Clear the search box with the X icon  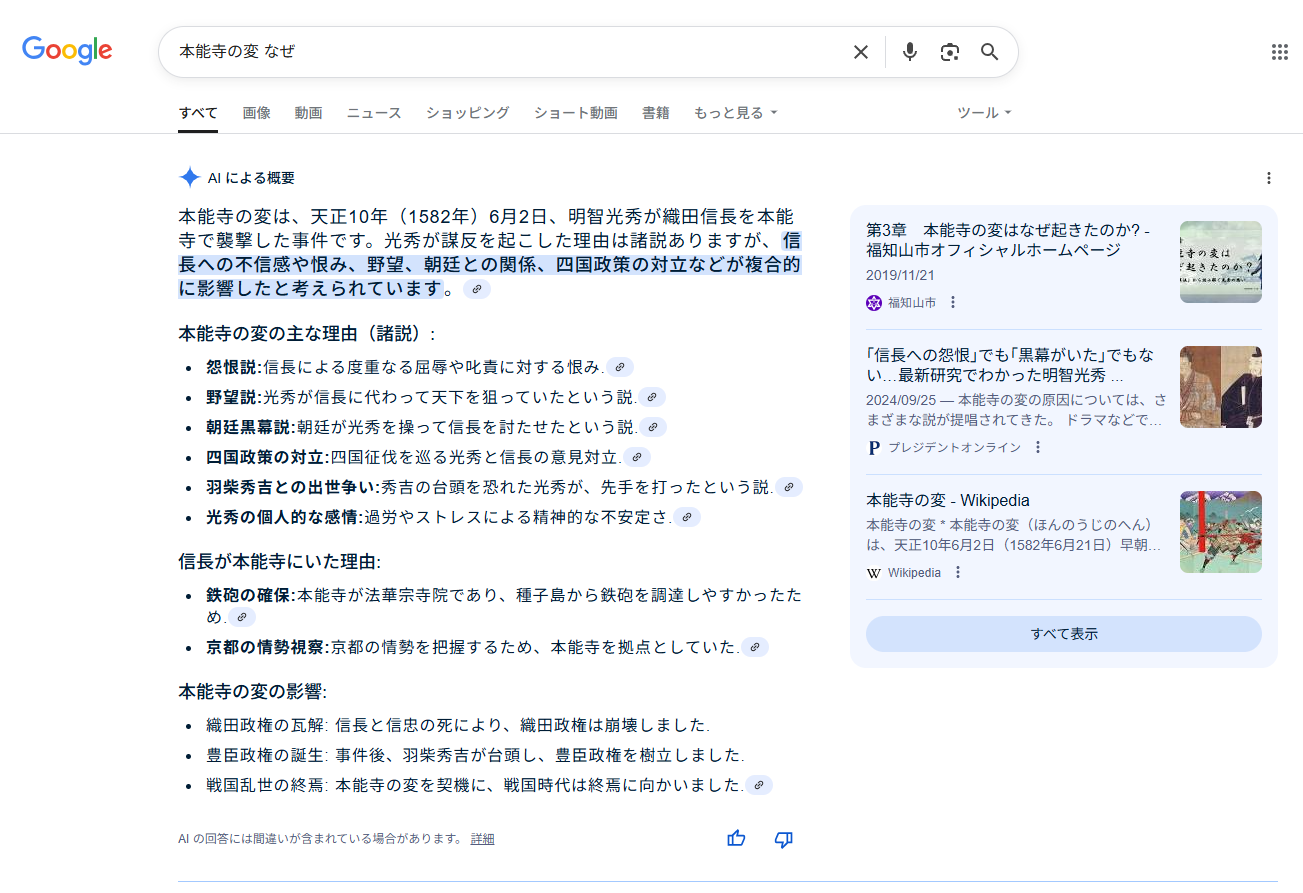click(860, 52)
